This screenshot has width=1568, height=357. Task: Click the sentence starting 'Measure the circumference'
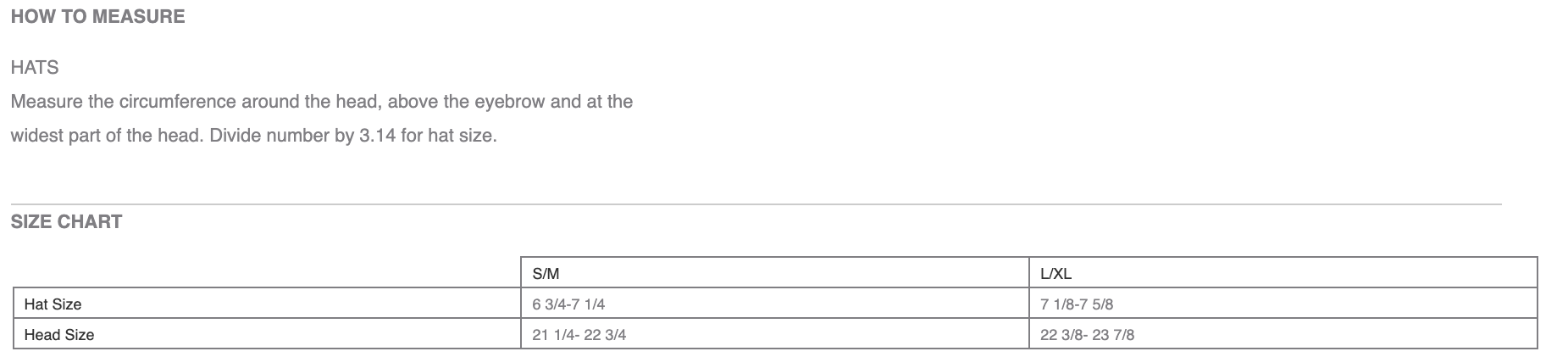322,119
